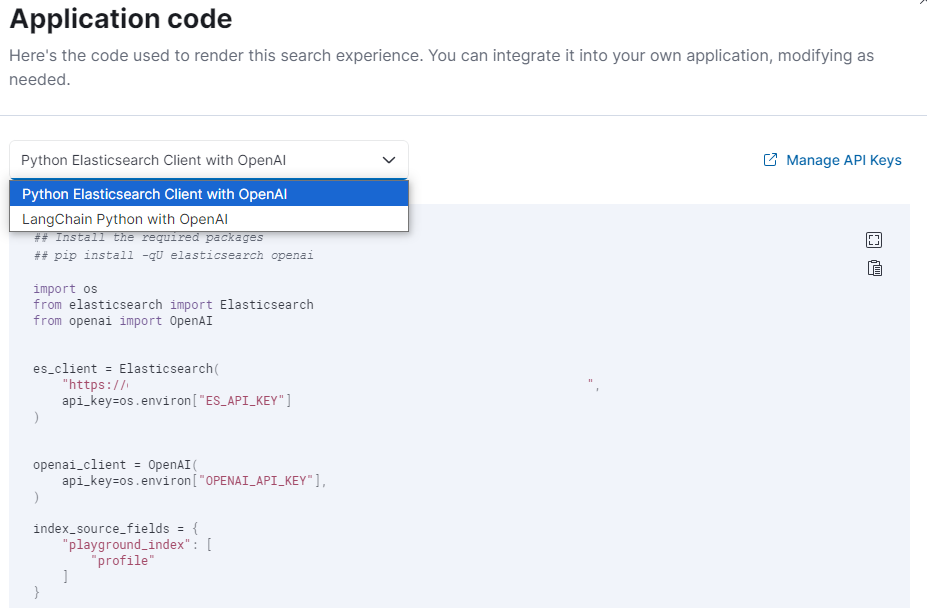This screenshot has width=927, height=608.
Task: Click the "playground_index" key in the code
Action: point(127,544)
